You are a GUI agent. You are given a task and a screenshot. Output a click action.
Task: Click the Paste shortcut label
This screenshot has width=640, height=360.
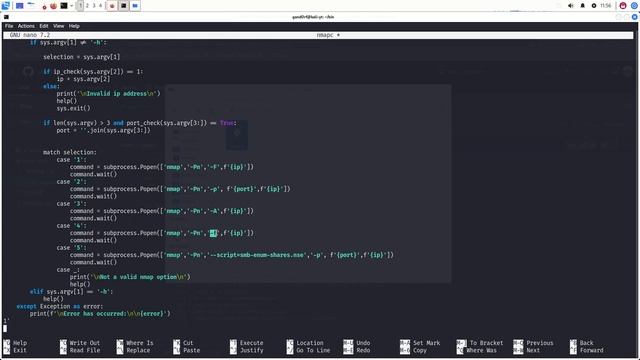191,350
